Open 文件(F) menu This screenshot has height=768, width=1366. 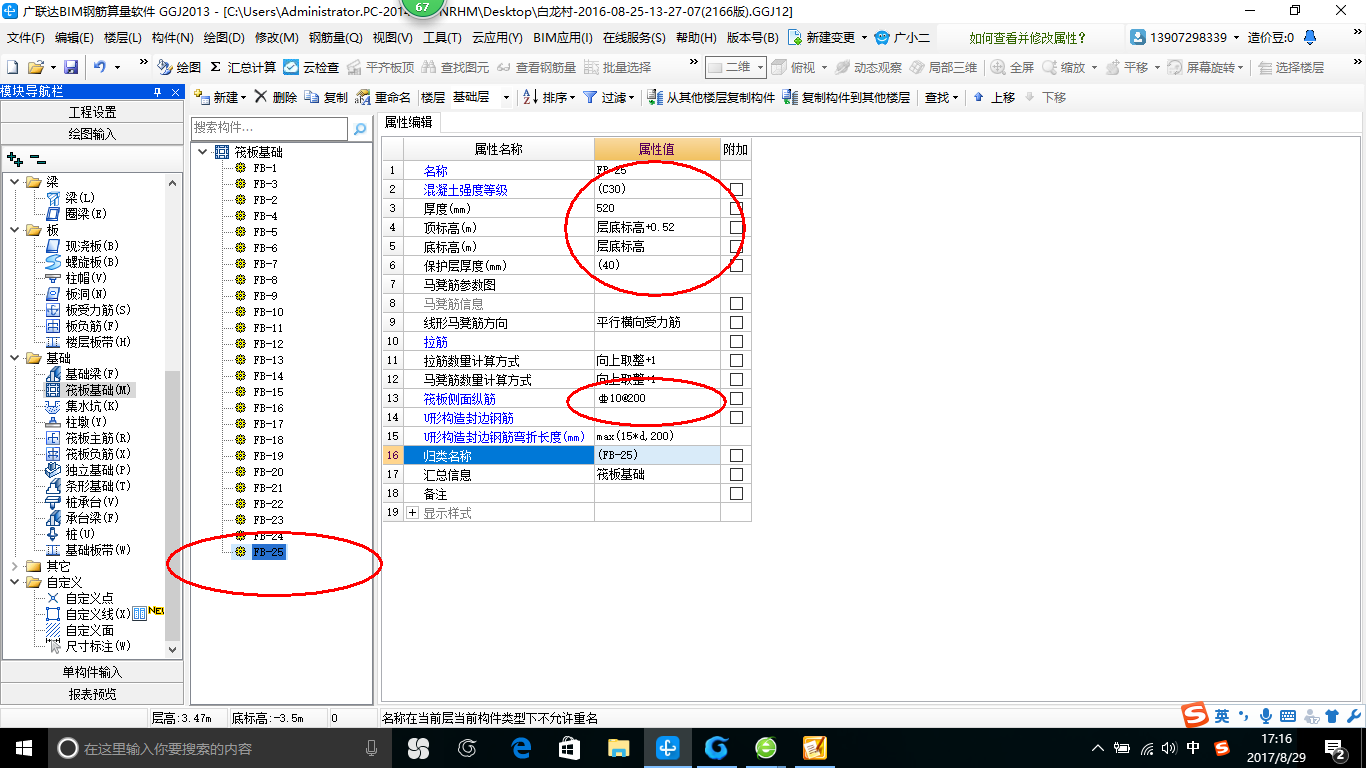point(26,38)
